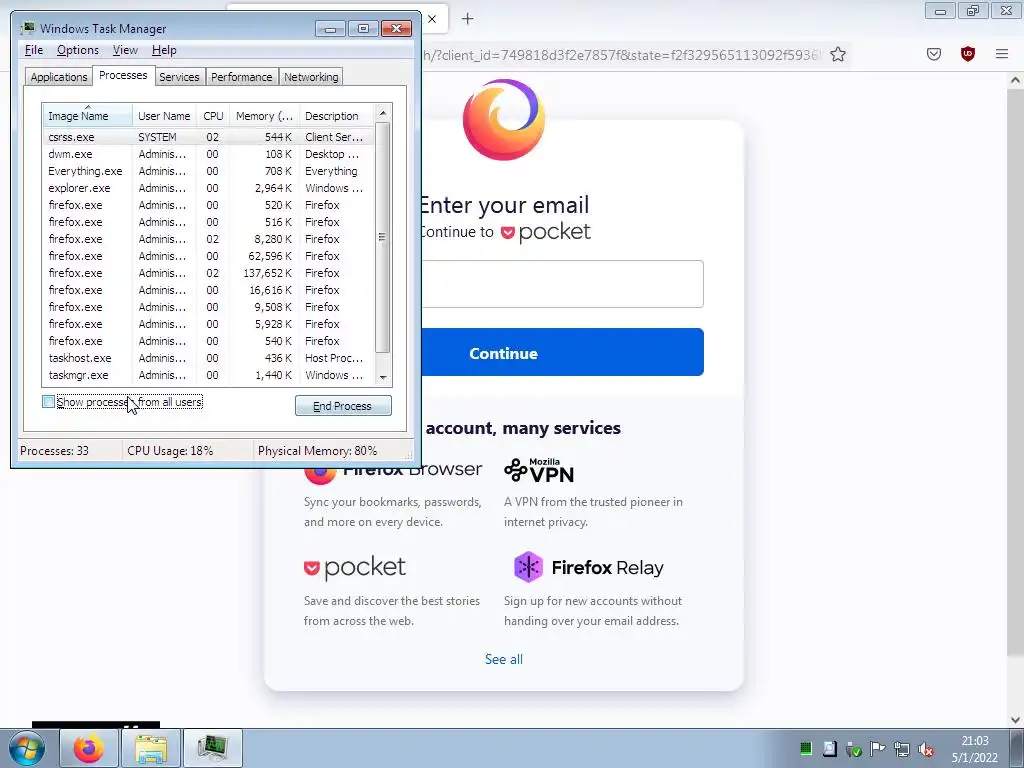The width and height of the screenshot is (1024, 768).
Task: Click the muted volume tray icon
Action: [x=925, y=749]
